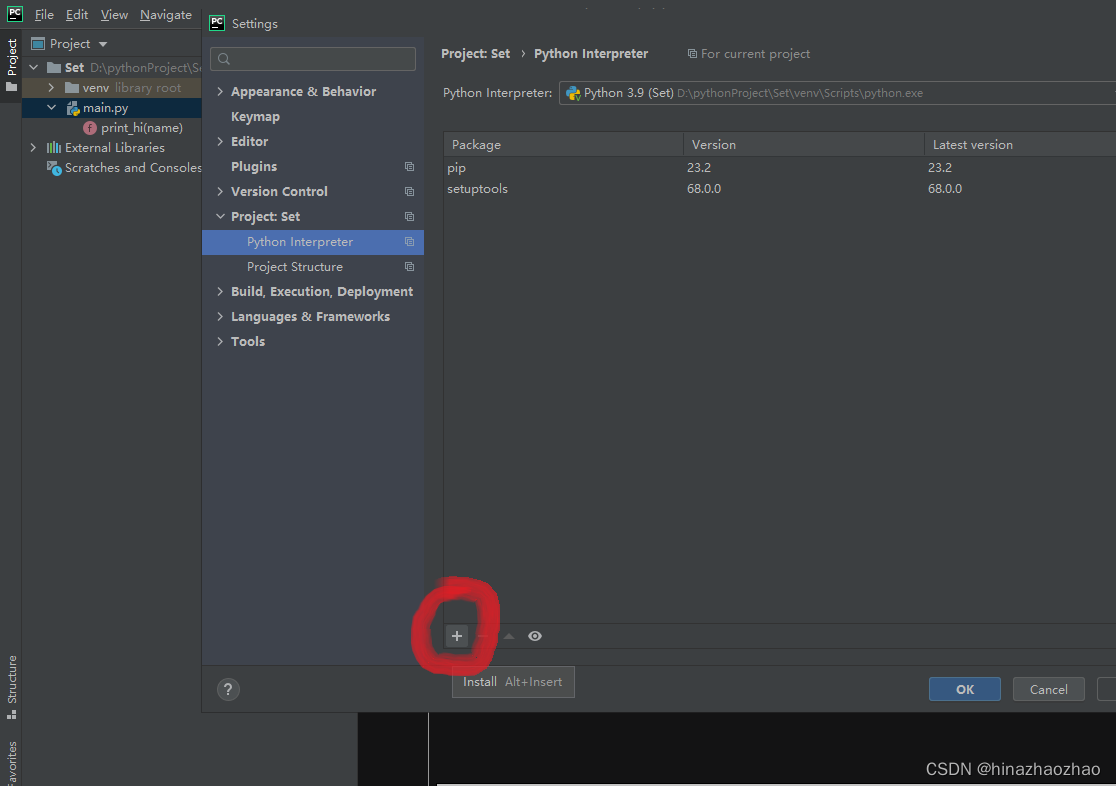Select Plugins in settings list
1116x786 pixels.
pos(254,167)
